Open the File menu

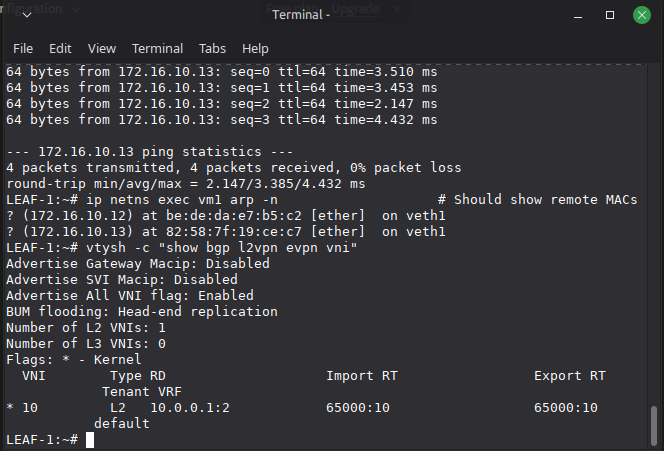23,49
